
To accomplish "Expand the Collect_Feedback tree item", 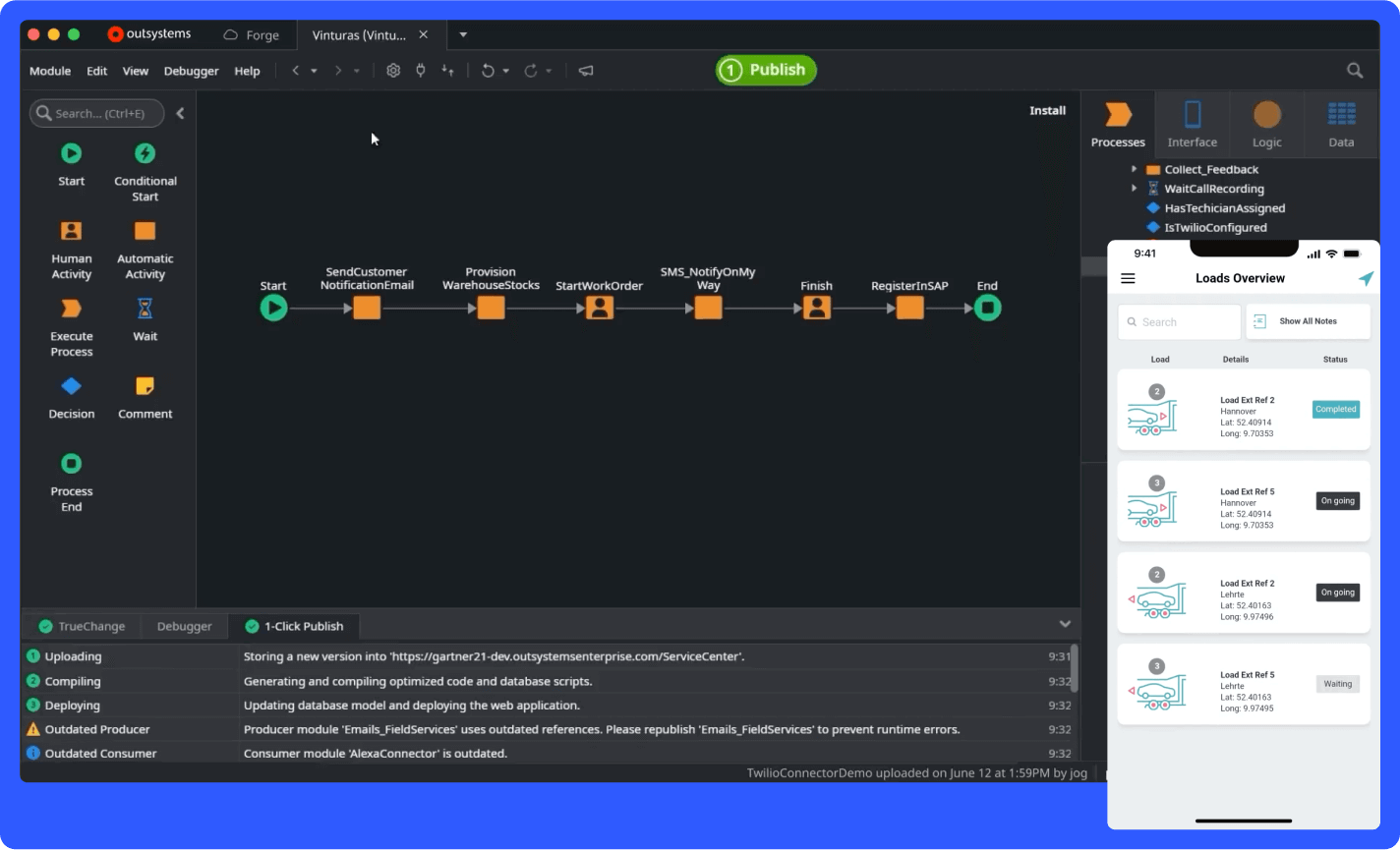I will pyautogui.click(x=1134, y=170).
